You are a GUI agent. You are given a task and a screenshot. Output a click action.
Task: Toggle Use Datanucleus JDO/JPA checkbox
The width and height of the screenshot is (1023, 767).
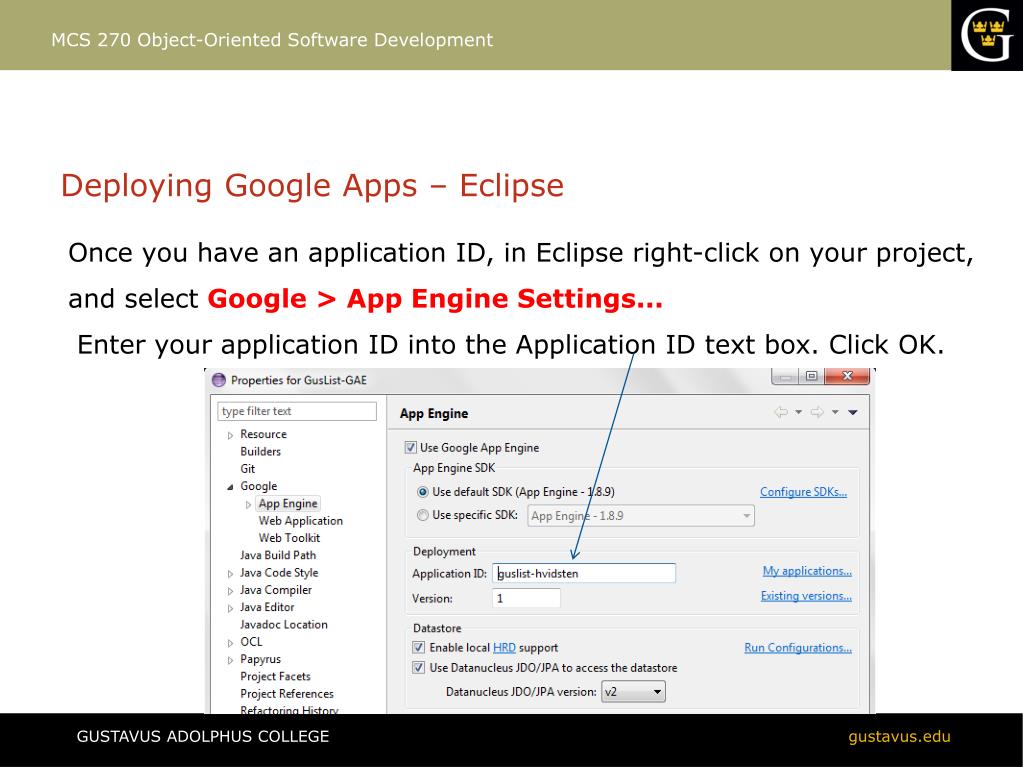[418, 668]
